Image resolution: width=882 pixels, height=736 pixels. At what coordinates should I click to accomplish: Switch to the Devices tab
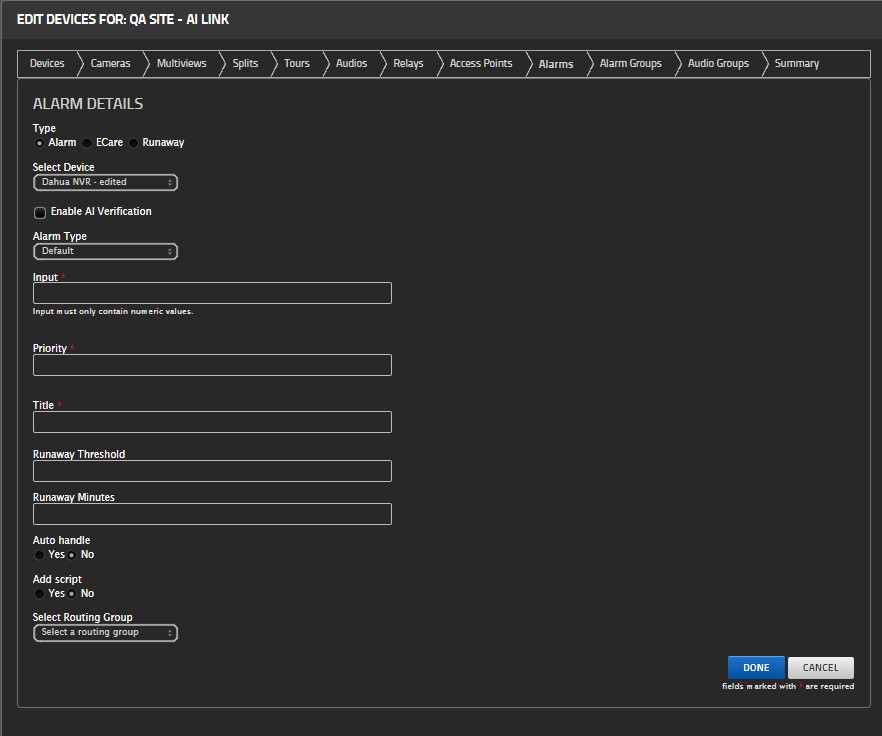pos(47,63)
